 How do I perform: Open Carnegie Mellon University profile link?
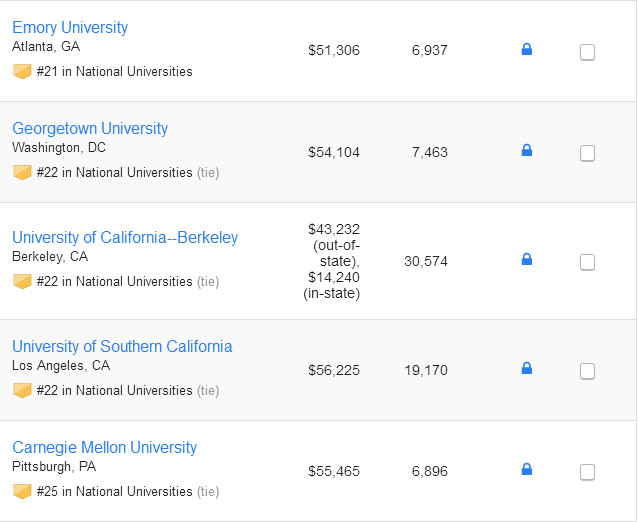click(x=104, y=447)
